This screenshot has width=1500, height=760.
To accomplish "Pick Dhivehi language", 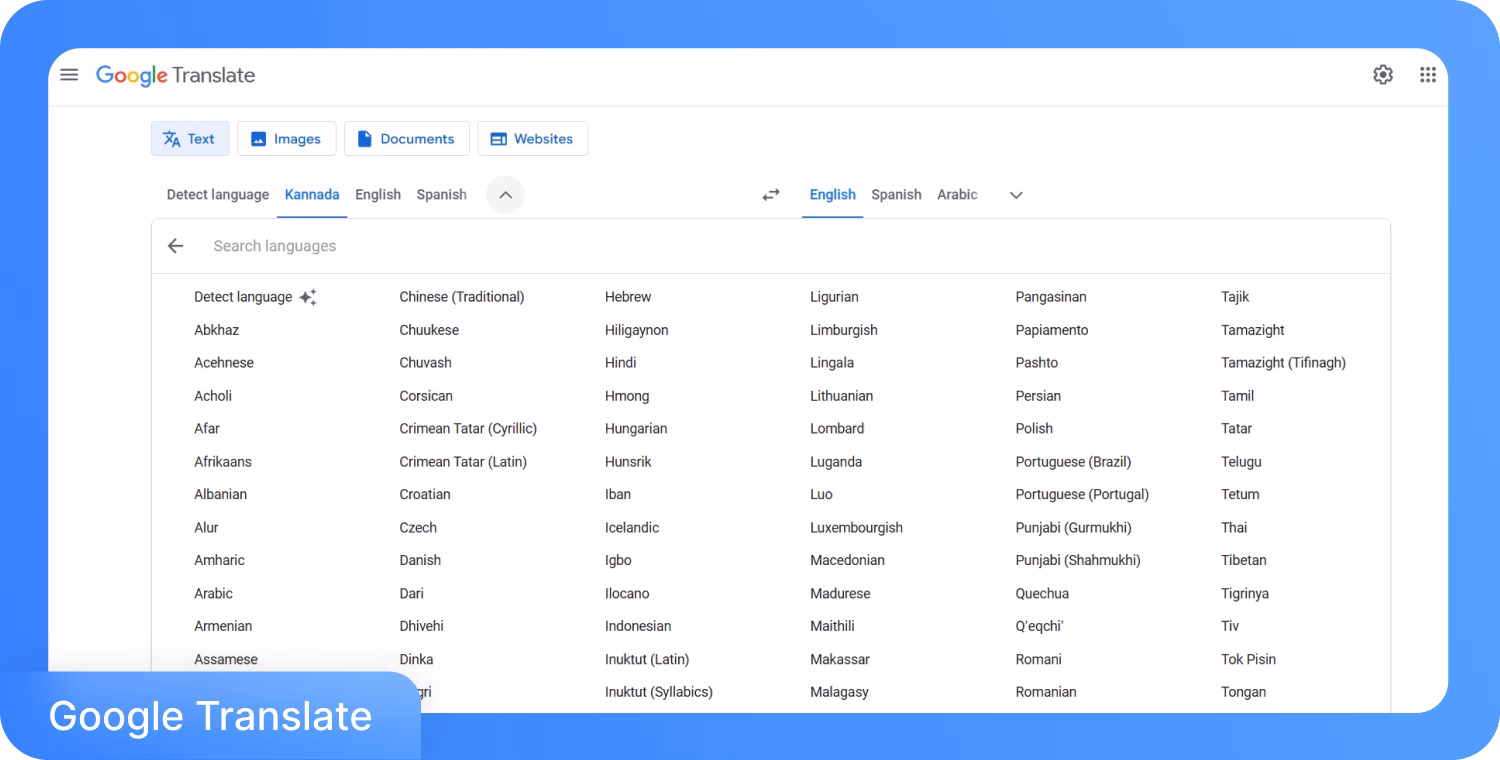I will [422, 626].
